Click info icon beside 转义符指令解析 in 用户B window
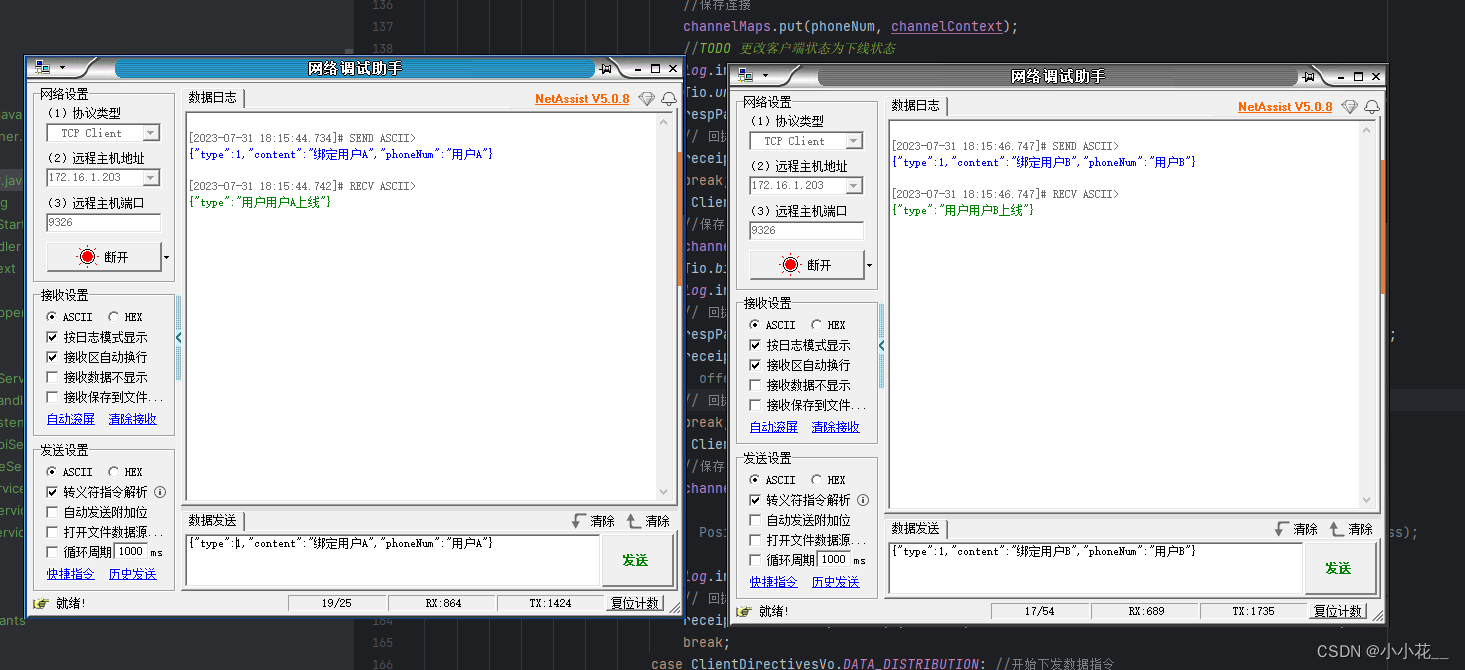The width and height of the screenshot is (1465, 670). [863, 500]
